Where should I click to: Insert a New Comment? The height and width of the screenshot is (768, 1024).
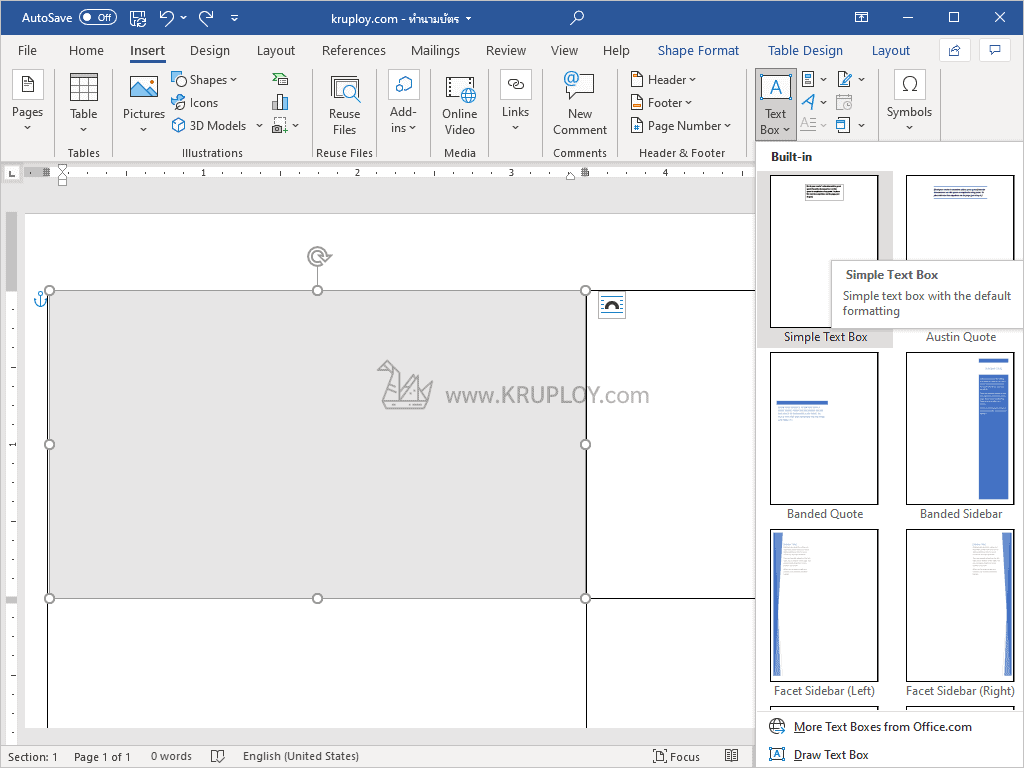click(580, 104)
